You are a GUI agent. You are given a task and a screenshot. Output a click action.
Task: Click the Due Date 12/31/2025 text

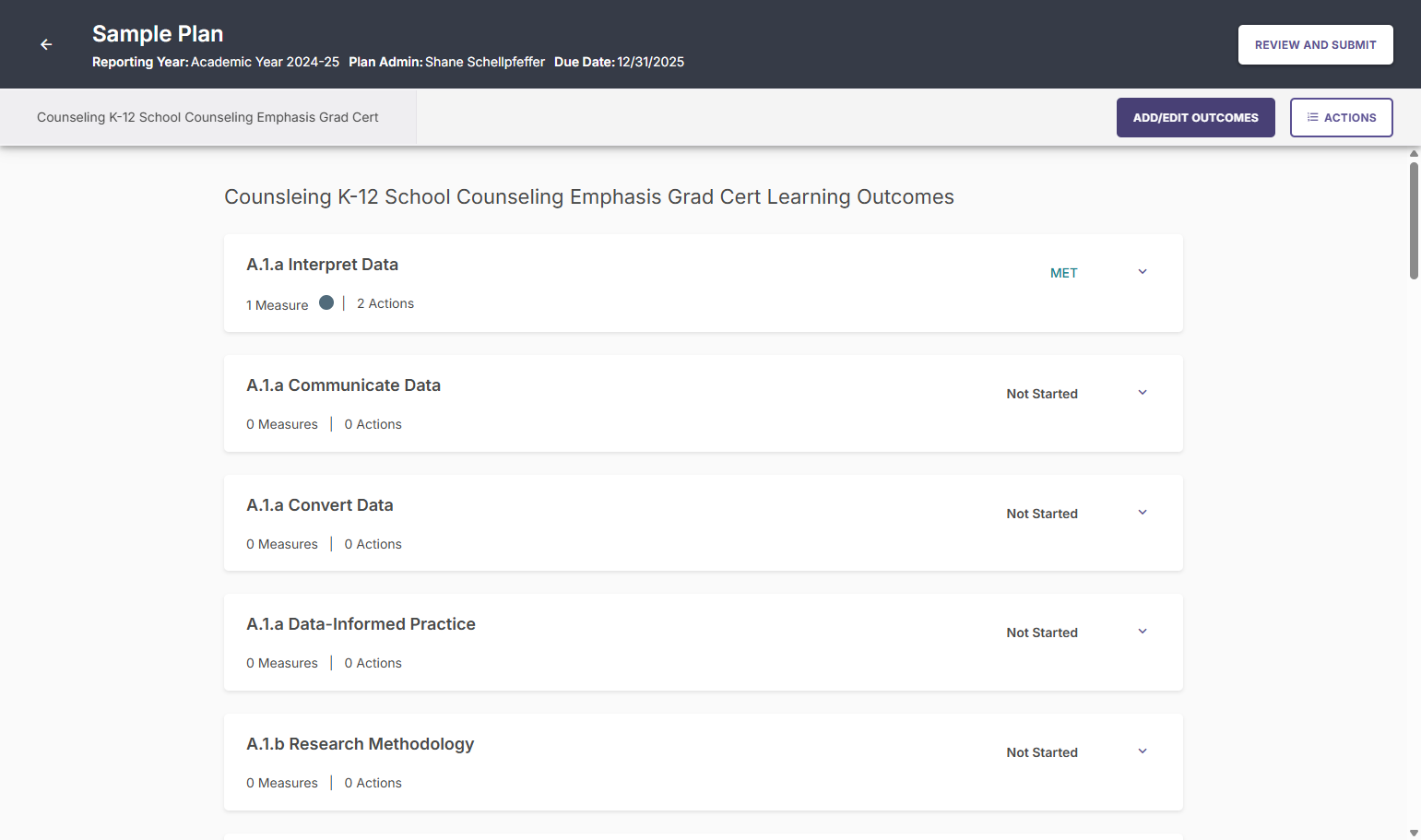619,62
